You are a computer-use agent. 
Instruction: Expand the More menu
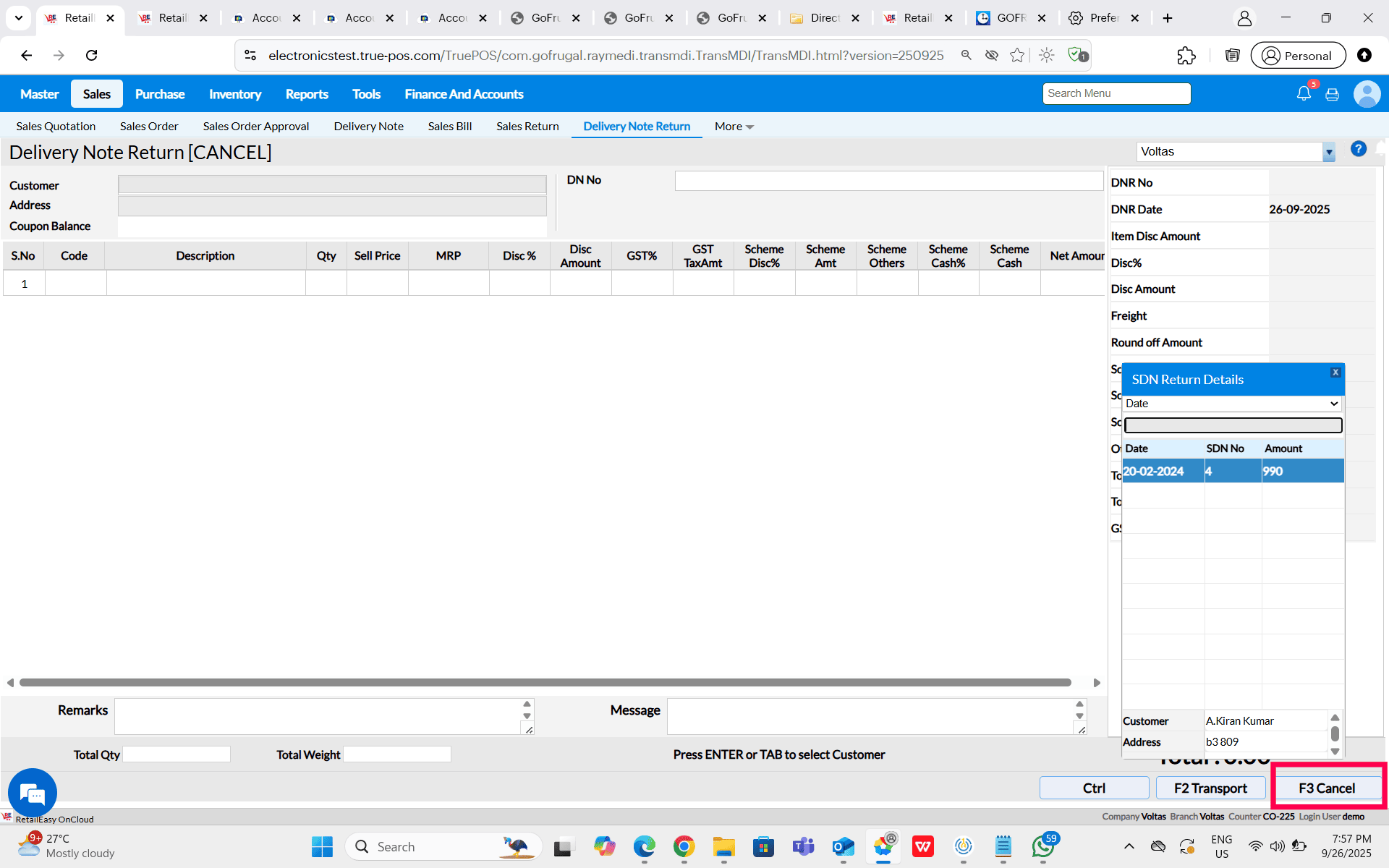[734, 127]
